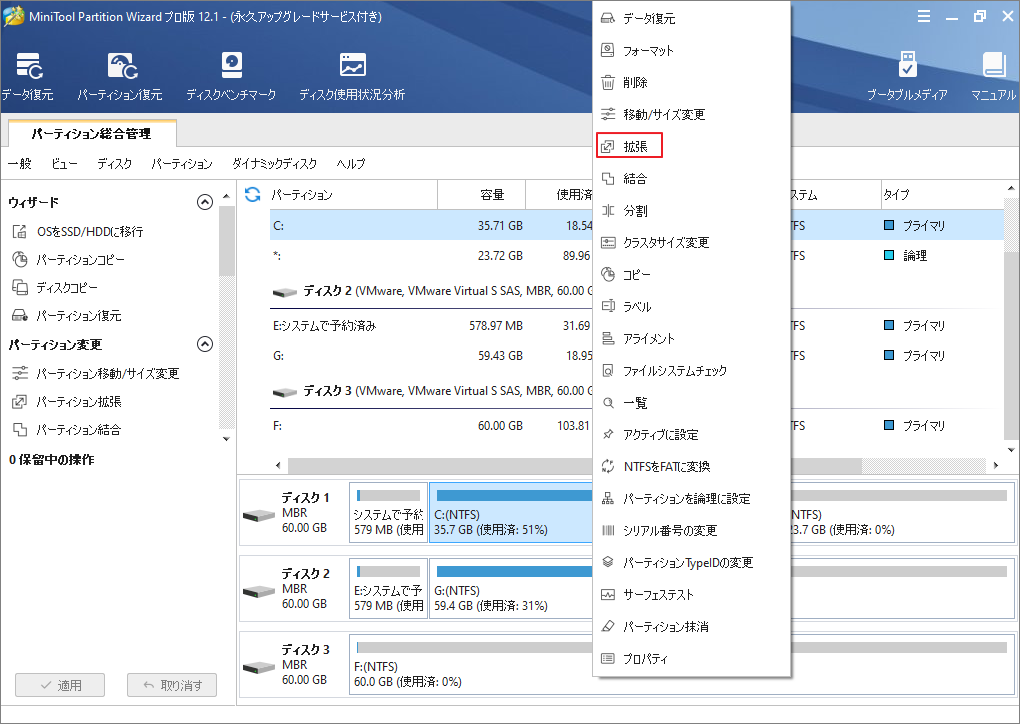This screenshot has width=1020, height=724.
Task: Click the ブータブルメディア icon
Action: (x=906, y=67)
